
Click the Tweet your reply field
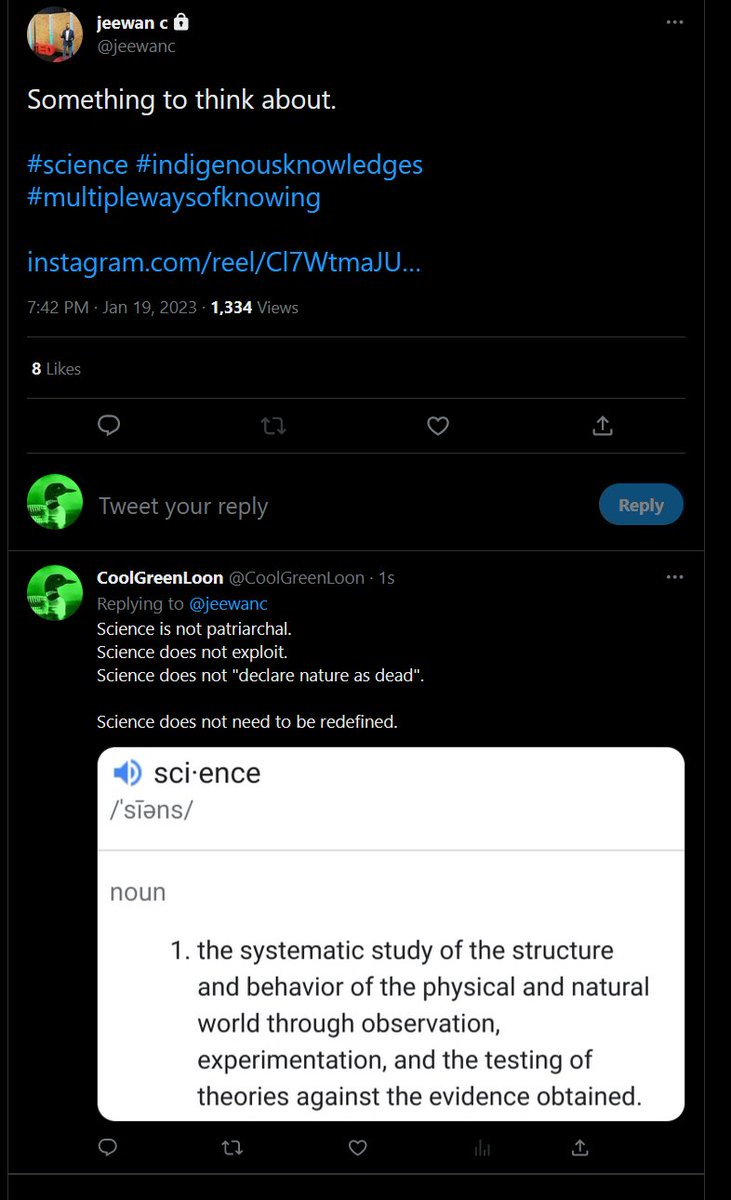click(x=340, y=506)
